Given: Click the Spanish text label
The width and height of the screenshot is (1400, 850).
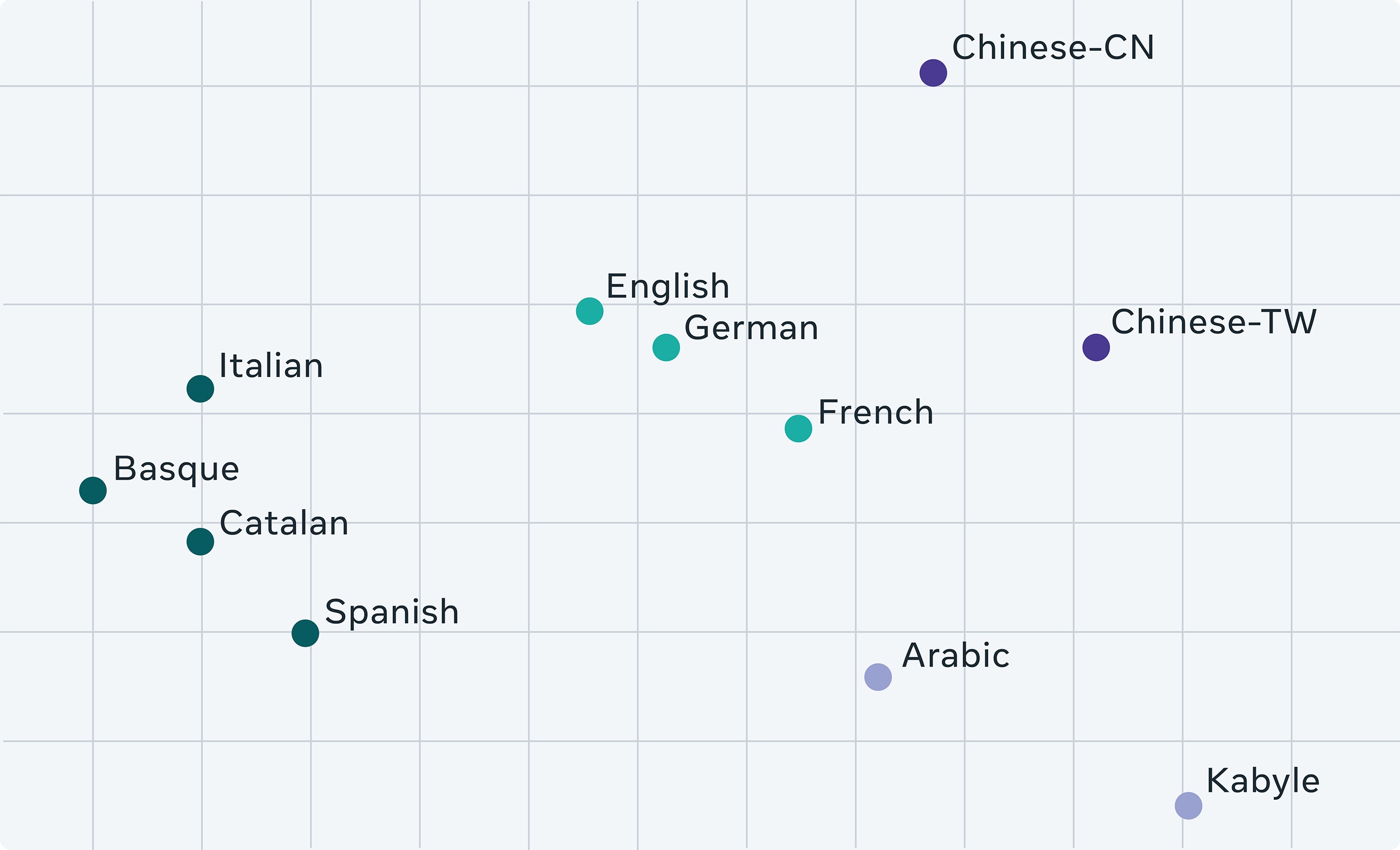Looking at the screenshot, I should point(391,613).
